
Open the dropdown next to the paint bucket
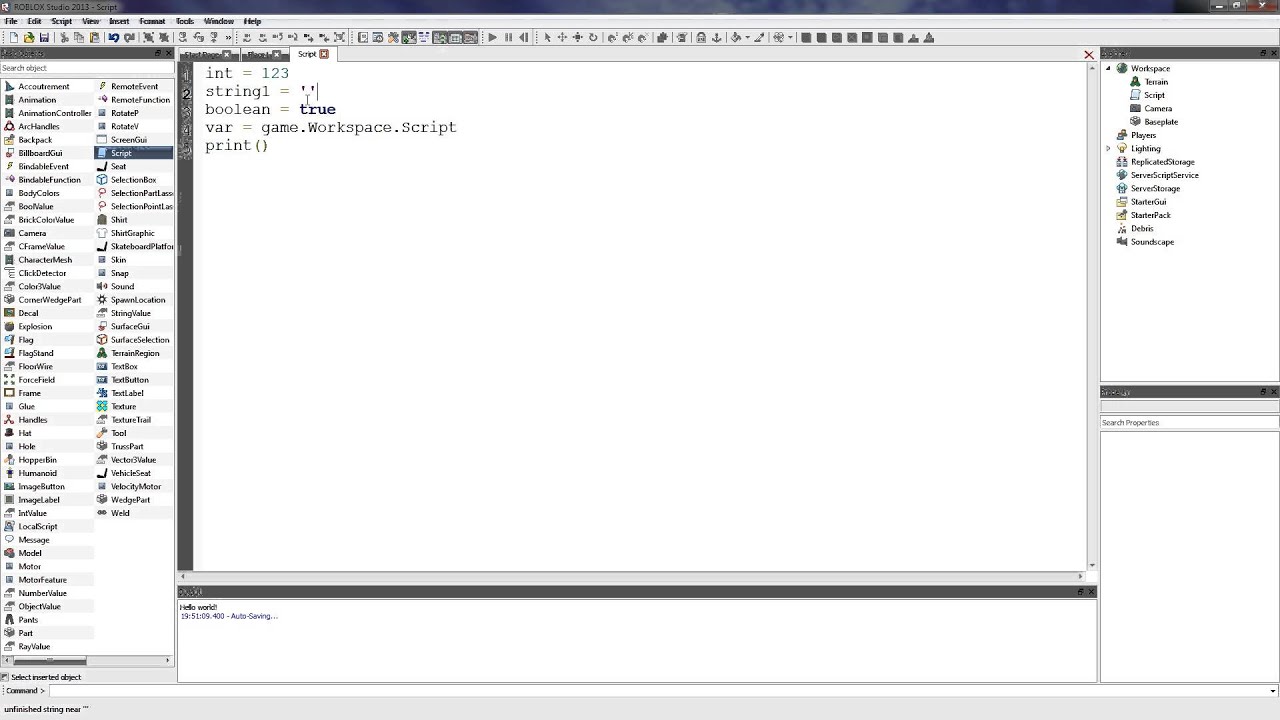click(x=747, y=38)
